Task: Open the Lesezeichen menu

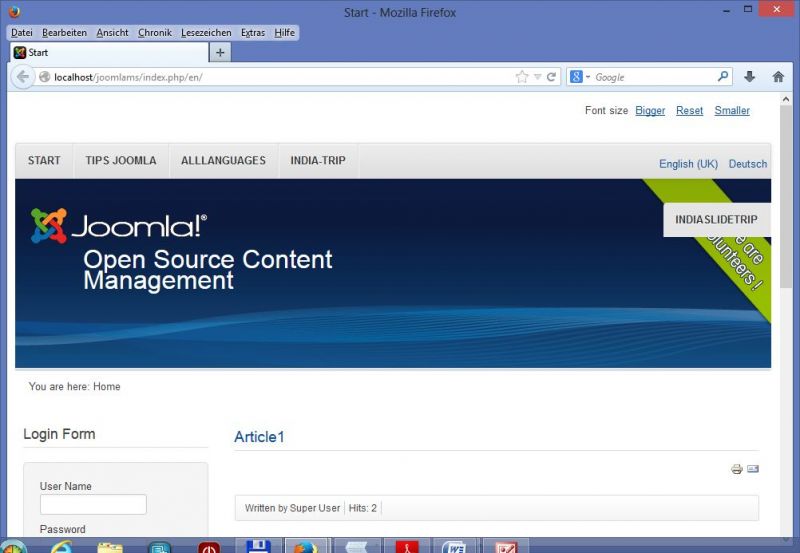Action: click(x=206, y=33)
